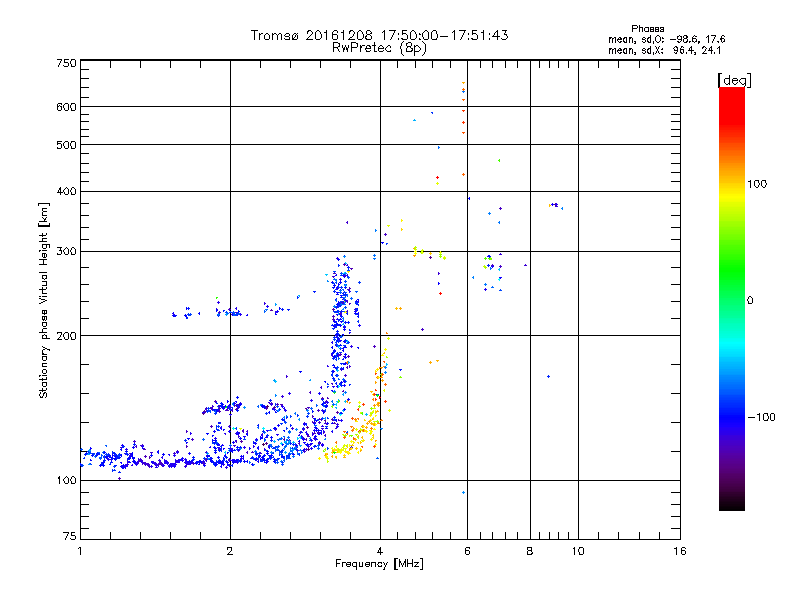Click the colorbar tick label '-100'
The image size is (800, 600).
click(x=761, y=417)
